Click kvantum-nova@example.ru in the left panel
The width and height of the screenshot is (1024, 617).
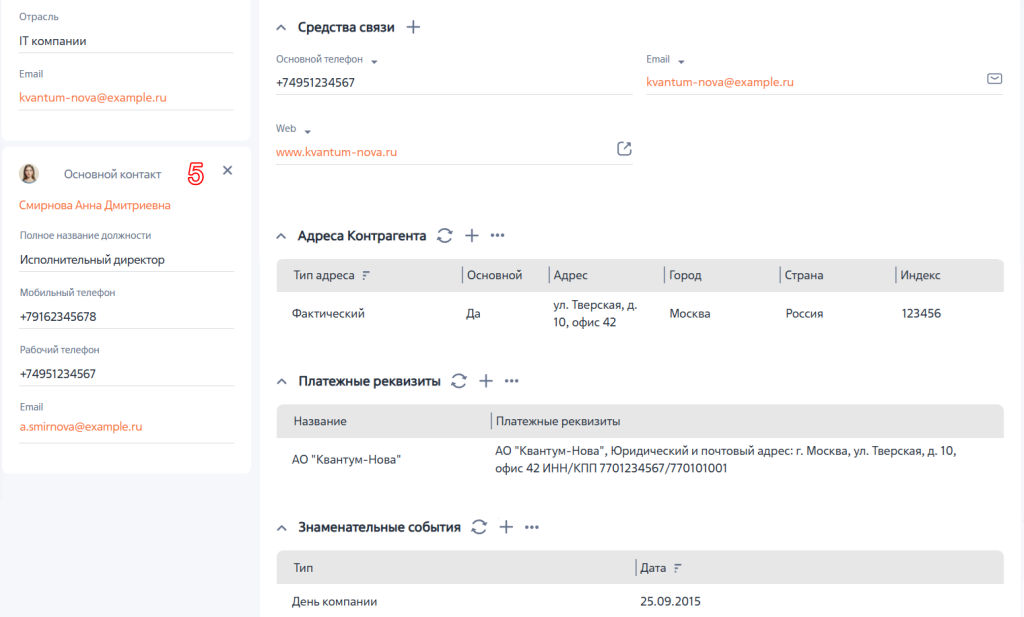click(x=93, y=97)
